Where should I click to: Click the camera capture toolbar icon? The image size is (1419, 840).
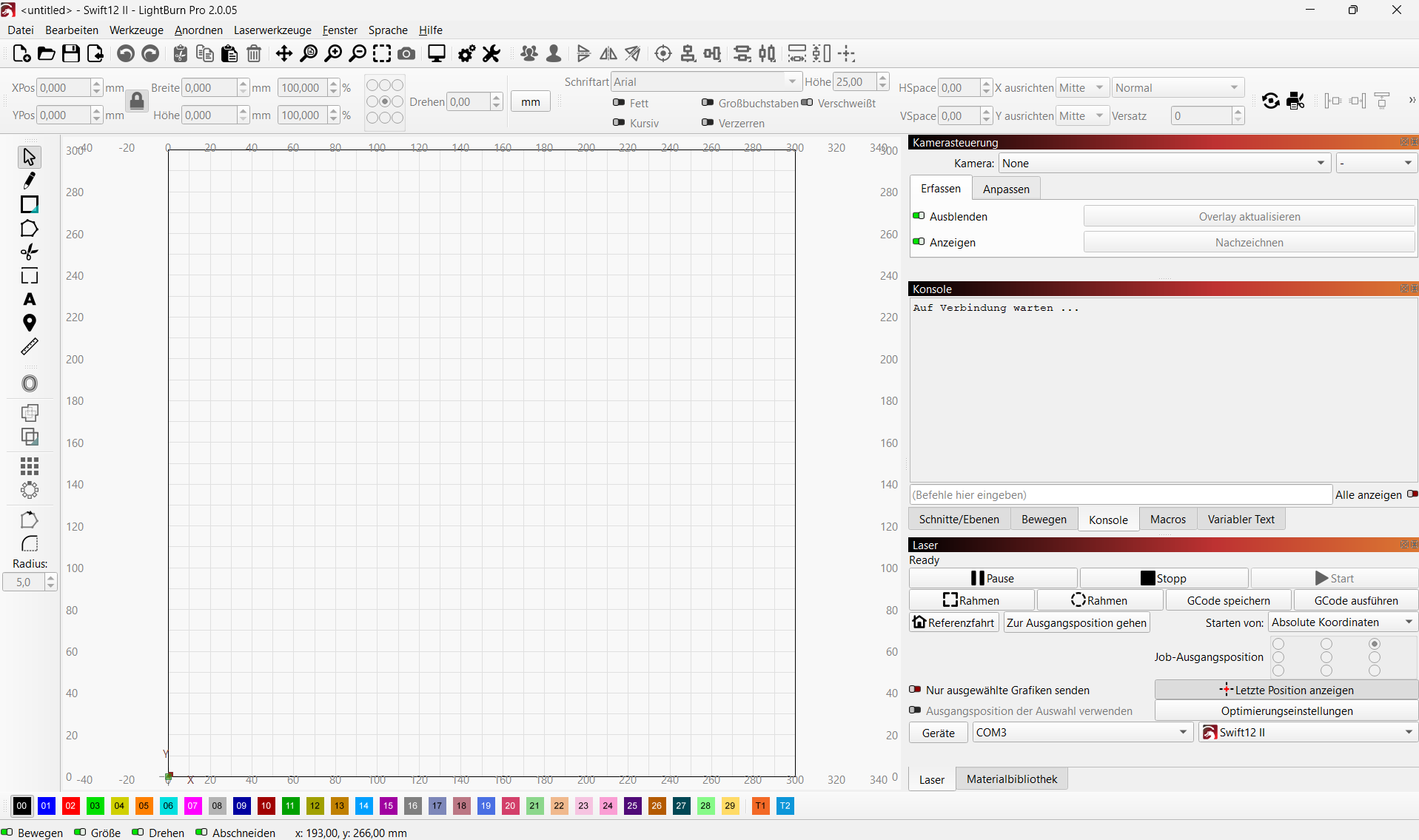[x=406, y=54]
